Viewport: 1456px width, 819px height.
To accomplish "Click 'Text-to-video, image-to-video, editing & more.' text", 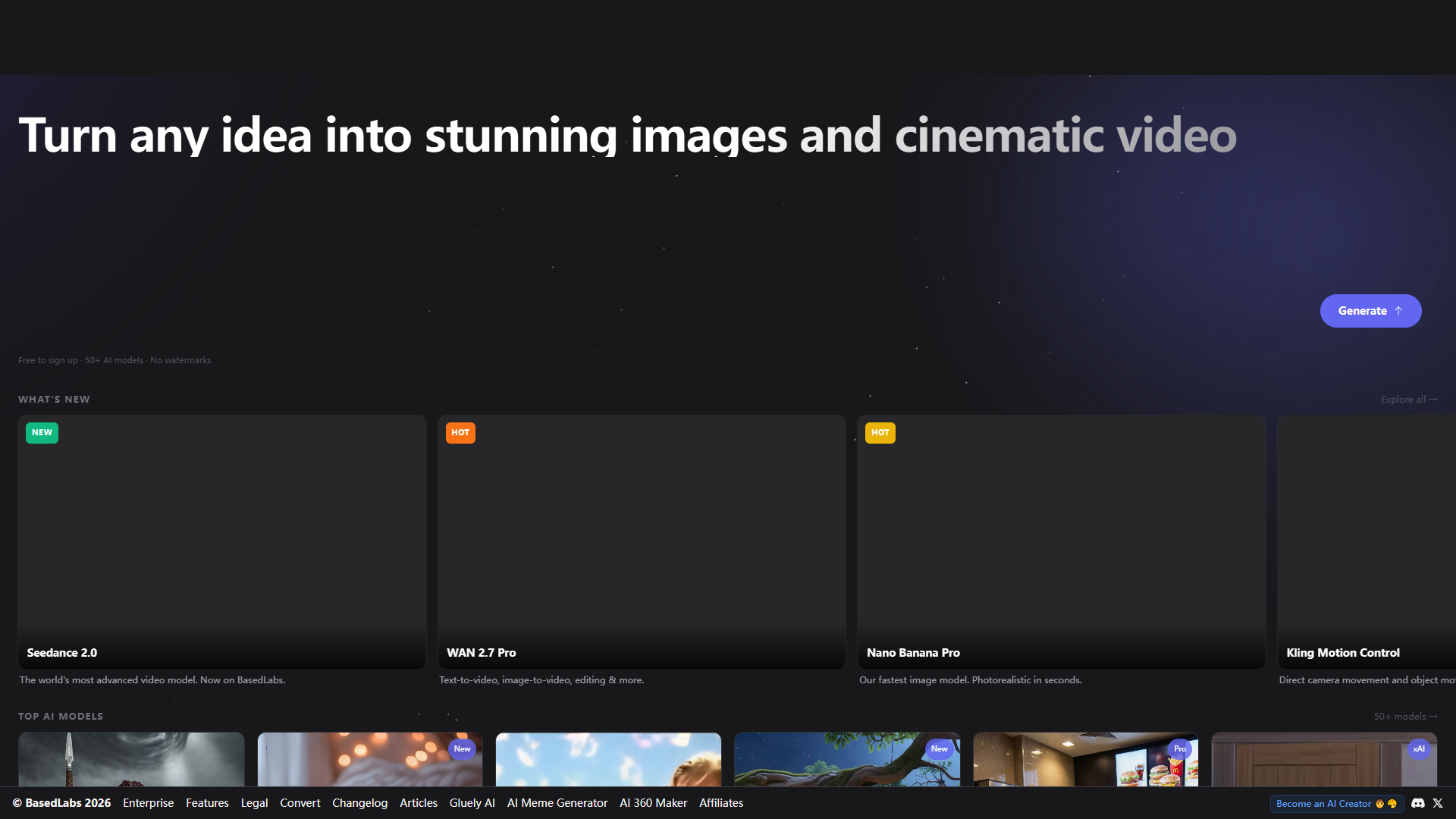I will tap(541, 680).
